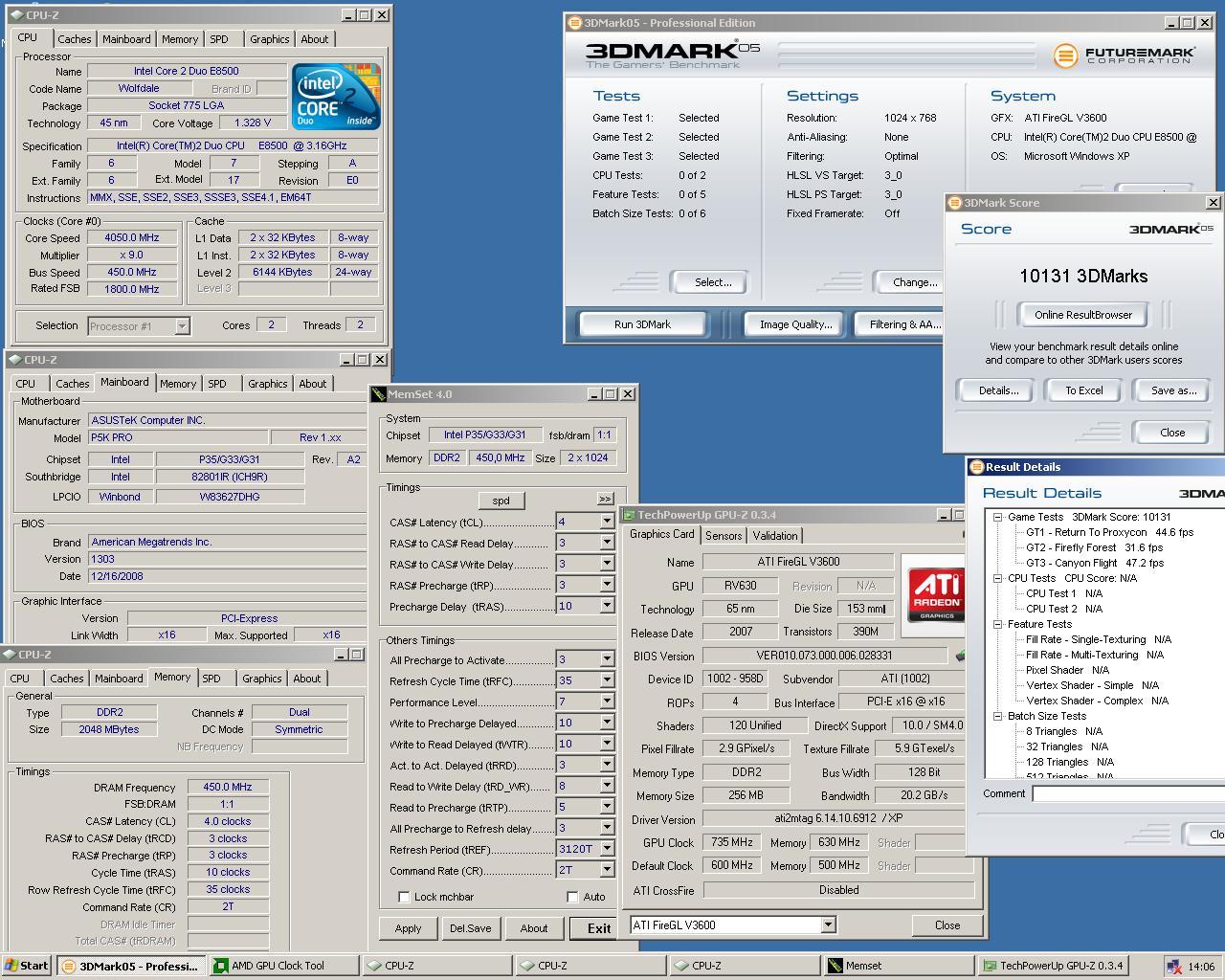This screenshot has width=1225, height=980.
Task: Open the Processor #1 selection dropdown in CPU-Z
Action: (x=182, y=326)
